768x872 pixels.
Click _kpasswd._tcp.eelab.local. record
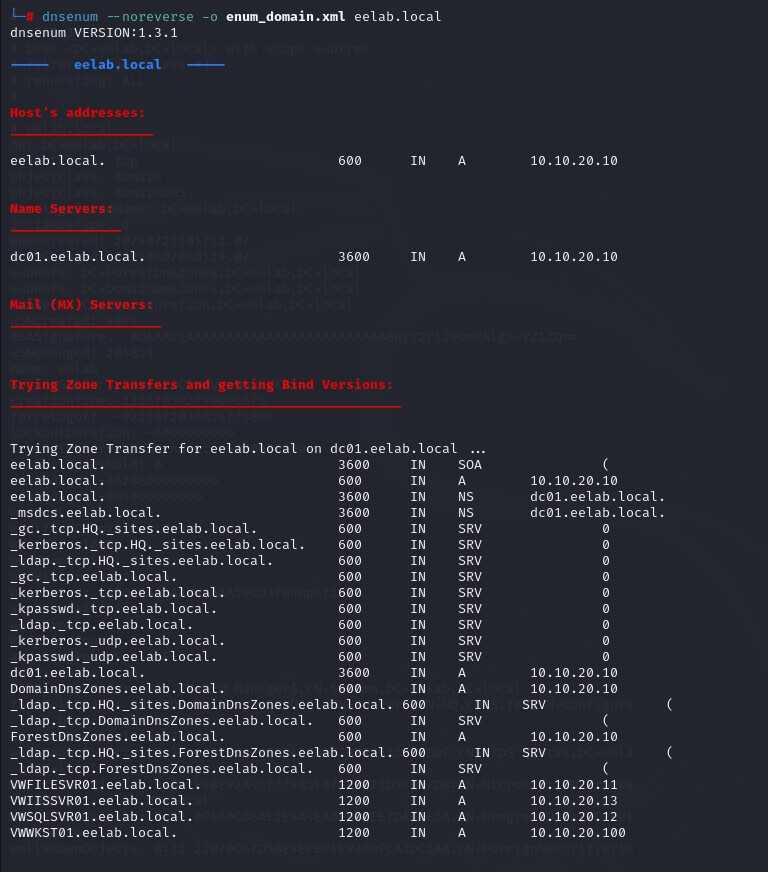(113, 609)
